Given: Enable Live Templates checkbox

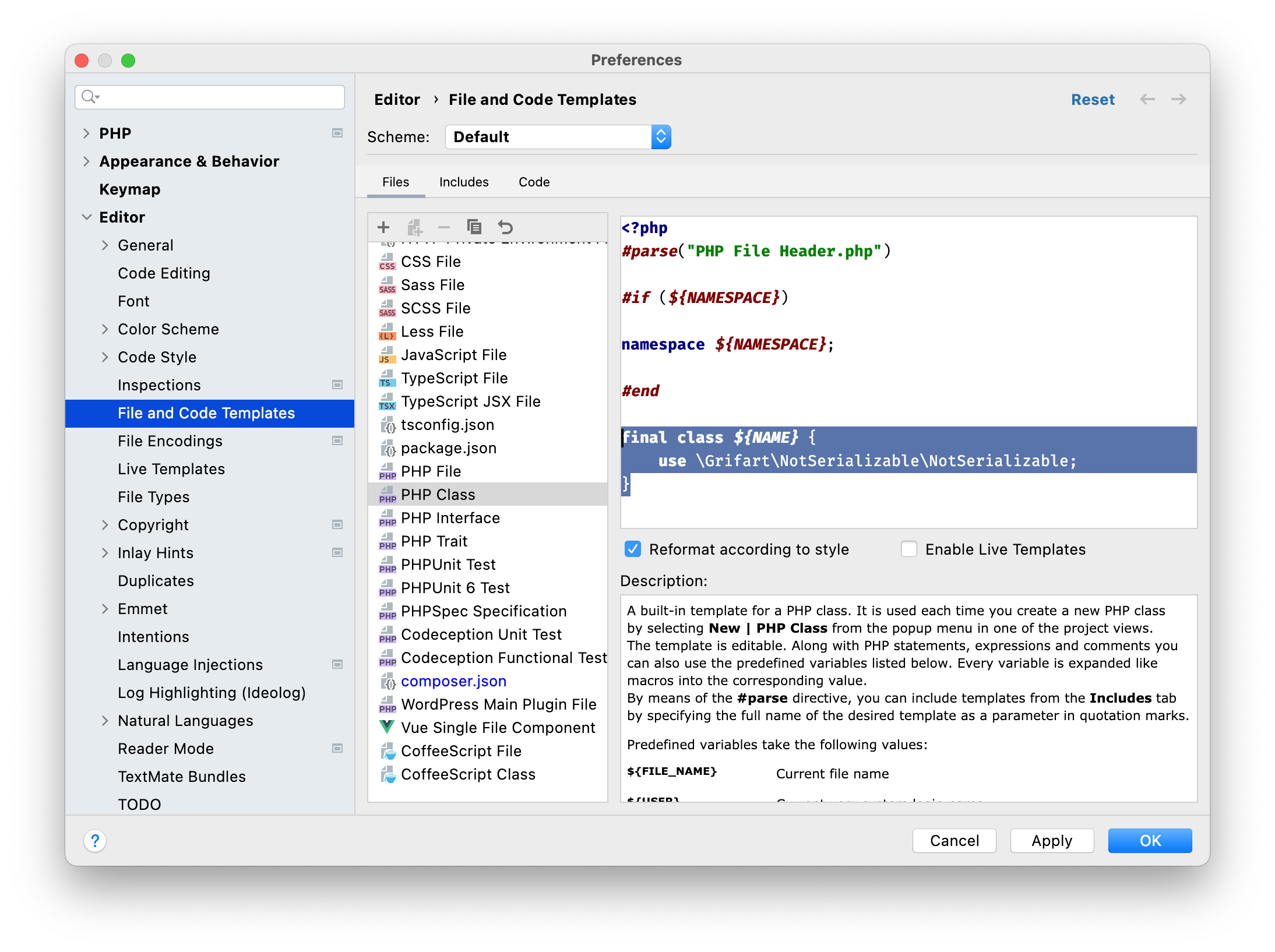Looking at the screenshot, I should pyautogui.click(x=909, y=549).
